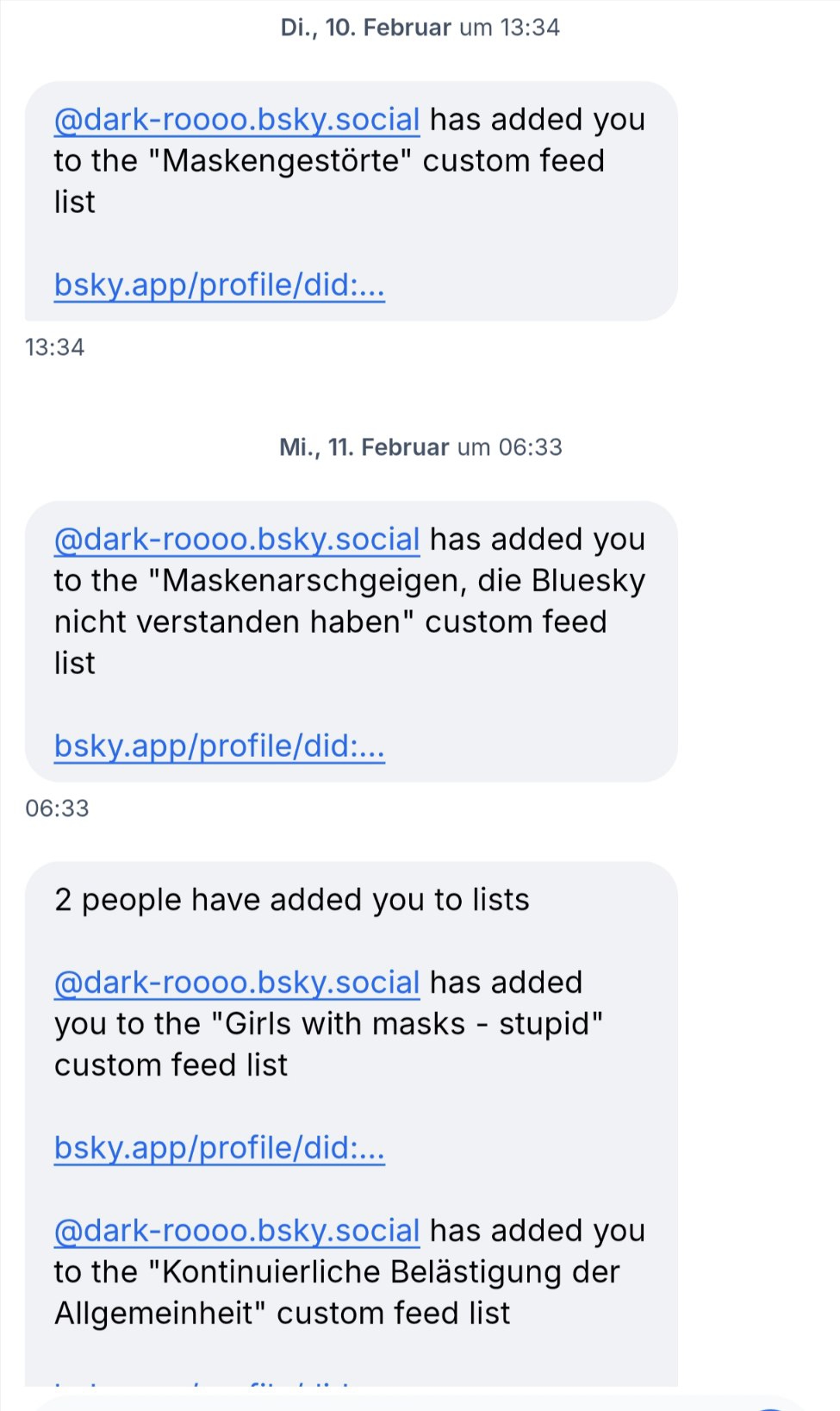Tap the @dark-roooo mention in the Maskenarschgeigen message
Image resolution: width=840 pixels, height=1411 pixels.
coord(237,540)
